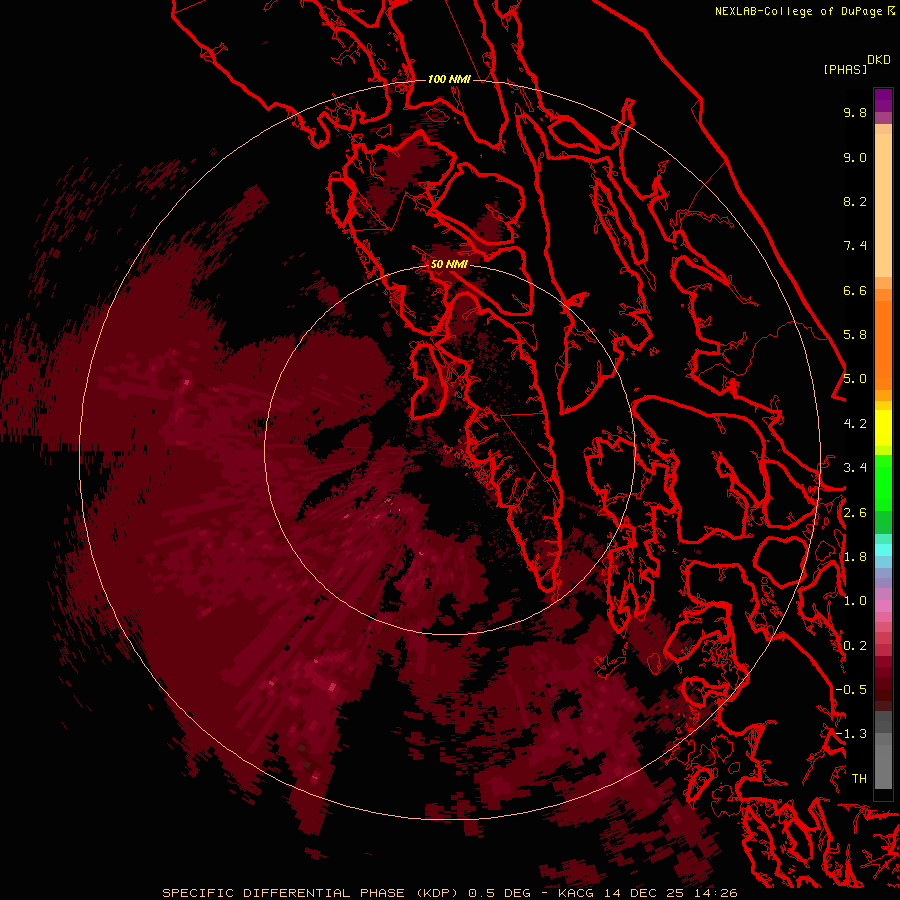This screenshot has height=900, width=900.
Task: Click the 0.2 legend scale value
Action: click(x=855, y=646)
